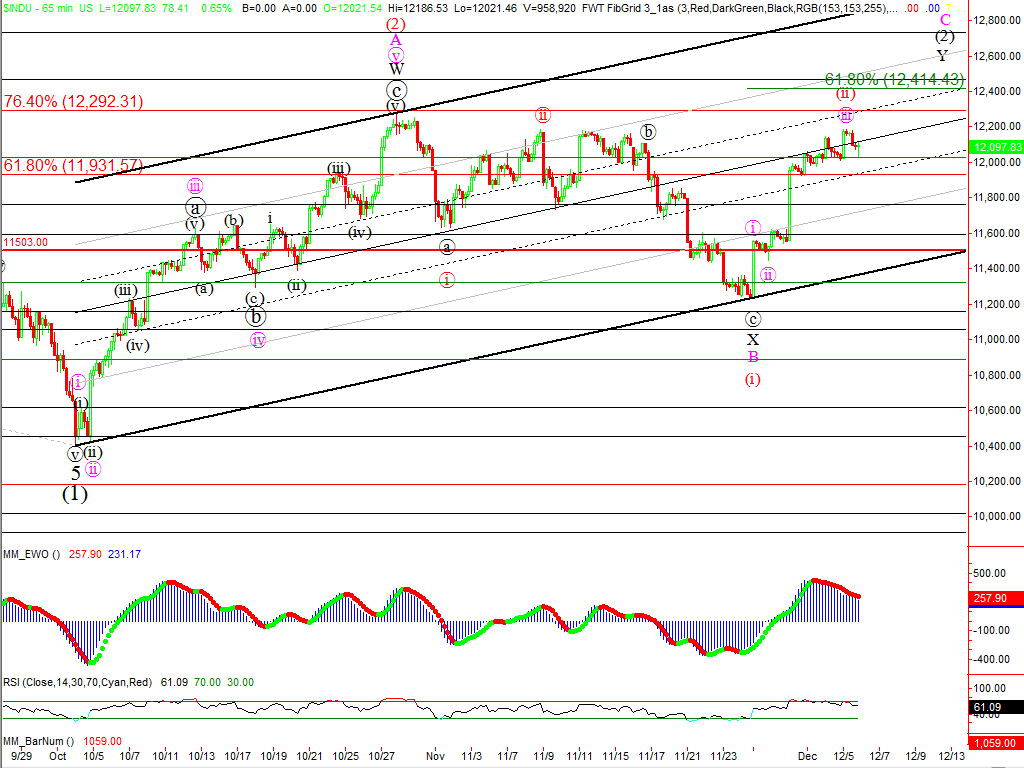Click the $INDU symbol label
This screenshot has height=768, width=1024.
point(19,7)
